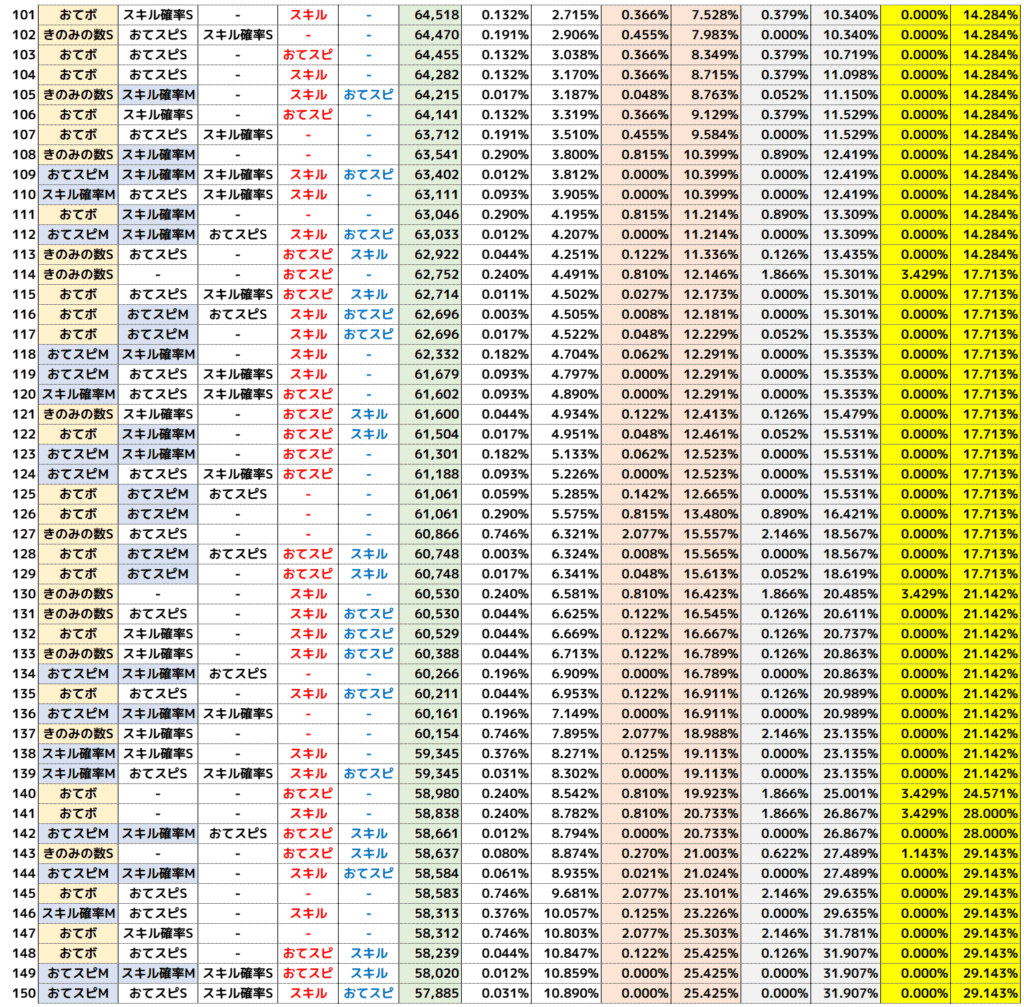Click the first スキル確率M cell in row 110
Screen dimensions: 1024x1007
pyautogui.click(x=79, y=194)
